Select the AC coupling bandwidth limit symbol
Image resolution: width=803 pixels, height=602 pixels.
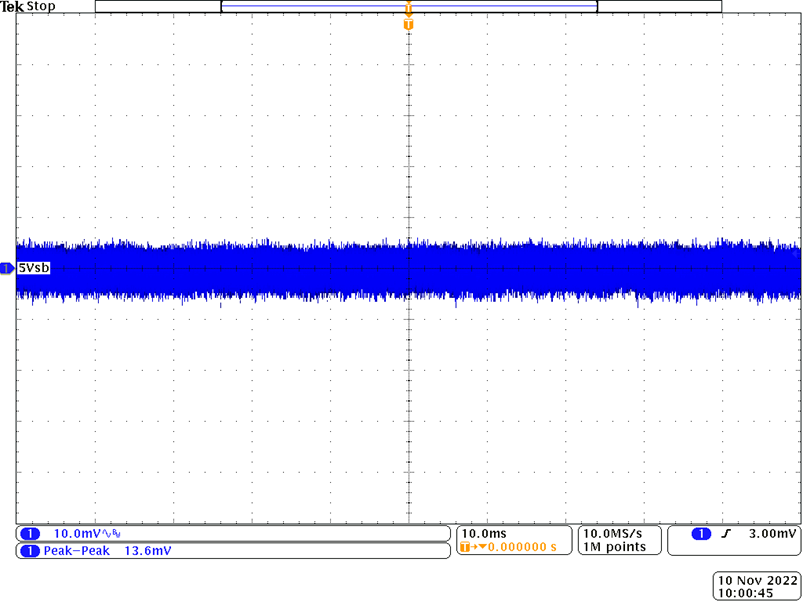pyautogui.click(x=112, y=534)
